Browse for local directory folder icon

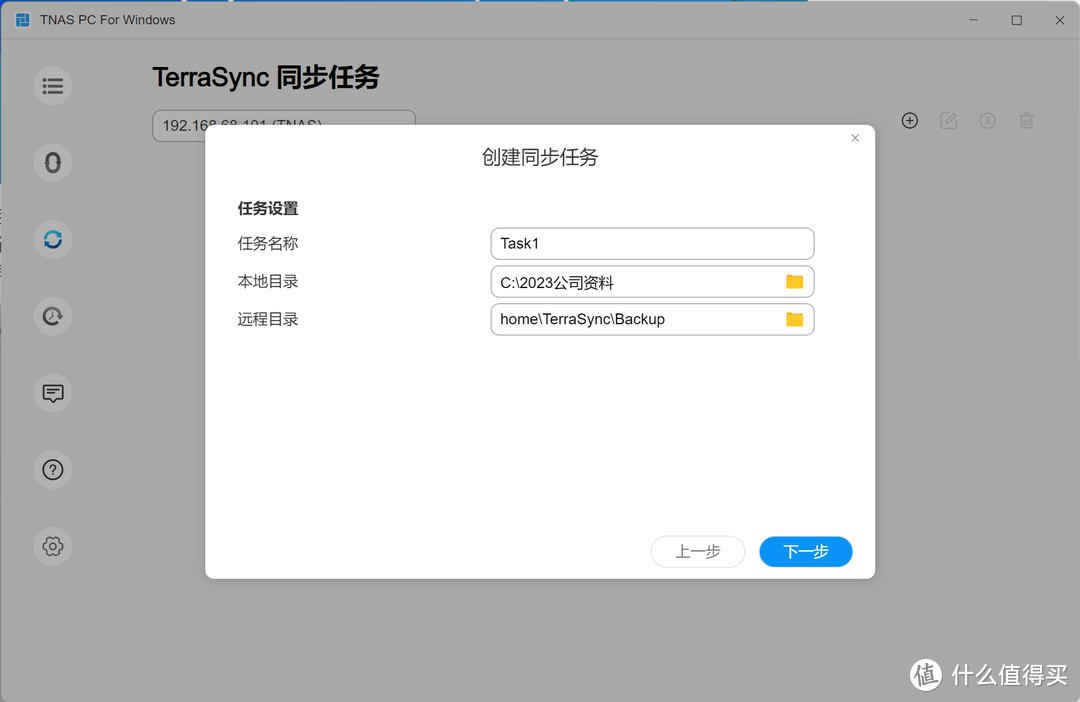point(794,282)
